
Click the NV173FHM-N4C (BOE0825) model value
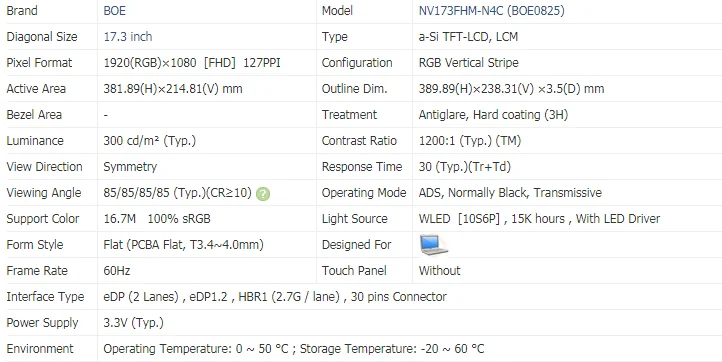pyautogui.click(x=491, y=11)
